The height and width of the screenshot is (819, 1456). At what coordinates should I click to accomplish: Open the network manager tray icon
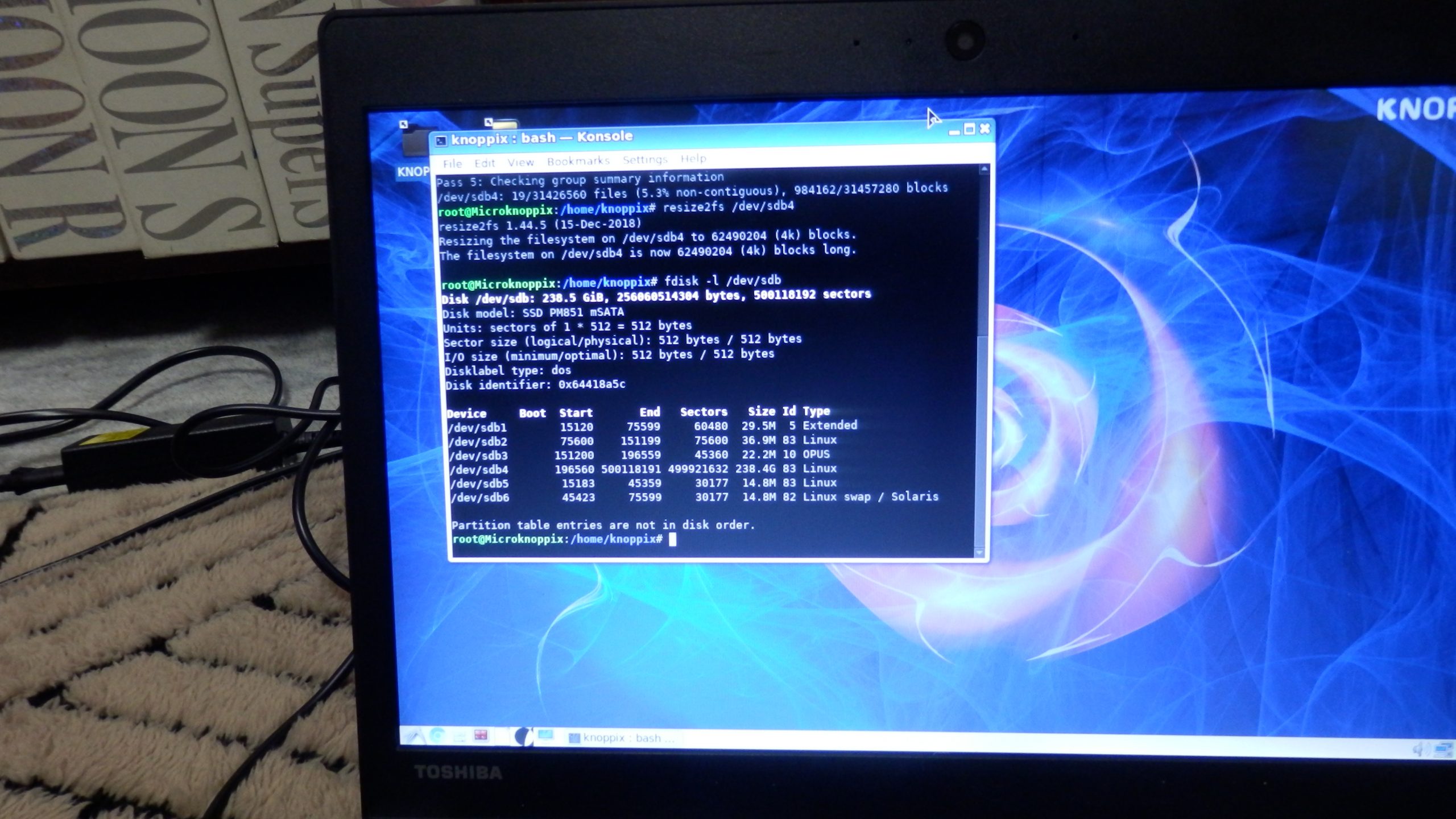pos(1443,750)
